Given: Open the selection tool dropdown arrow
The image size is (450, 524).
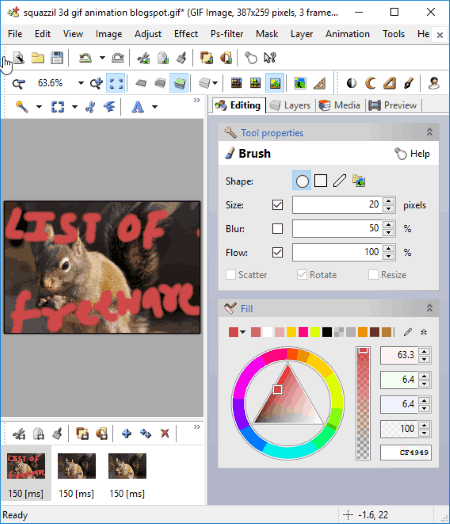Looking at the screenshot, I should tap(75, 107).
